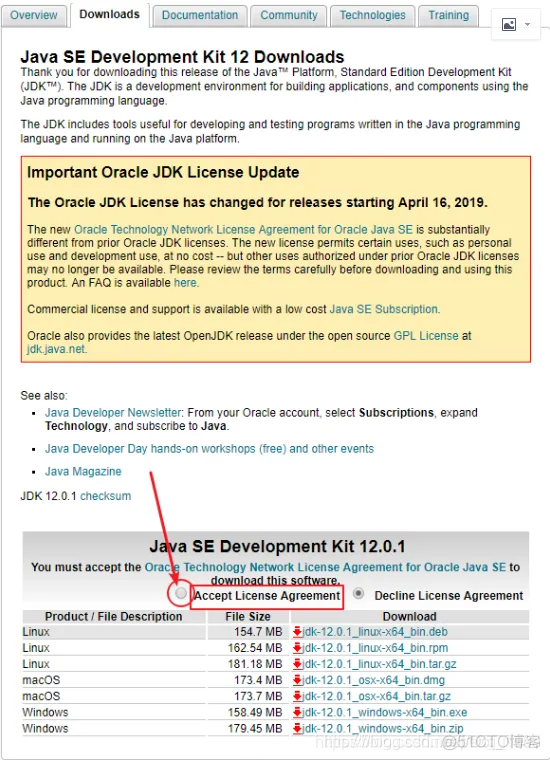The height and width of the screenshot is (760, 550).
Task: Open the Oracle Technology Network License Agreement link in the yellow notice
Action: [x=243, y=229]
